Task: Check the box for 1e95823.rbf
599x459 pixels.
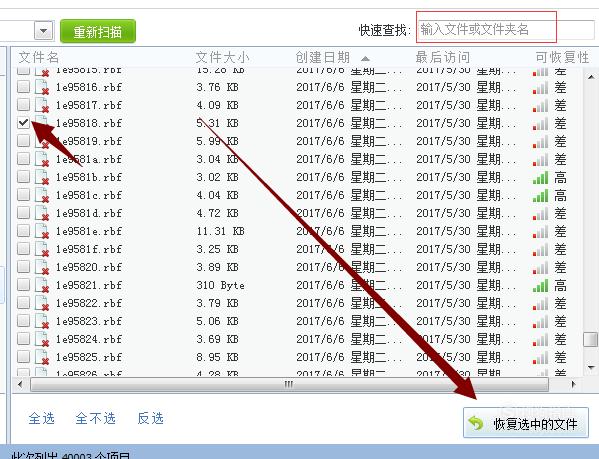Action: 24,321
